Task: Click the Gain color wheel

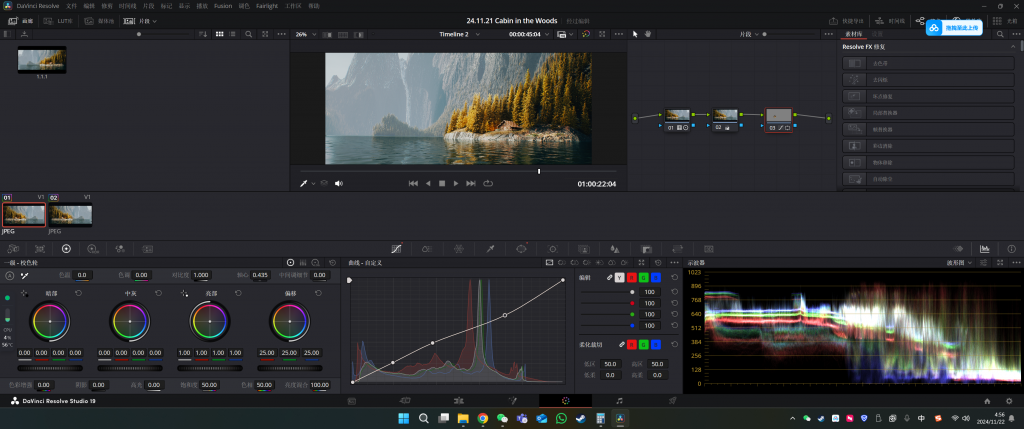Action: coord(208,323)
